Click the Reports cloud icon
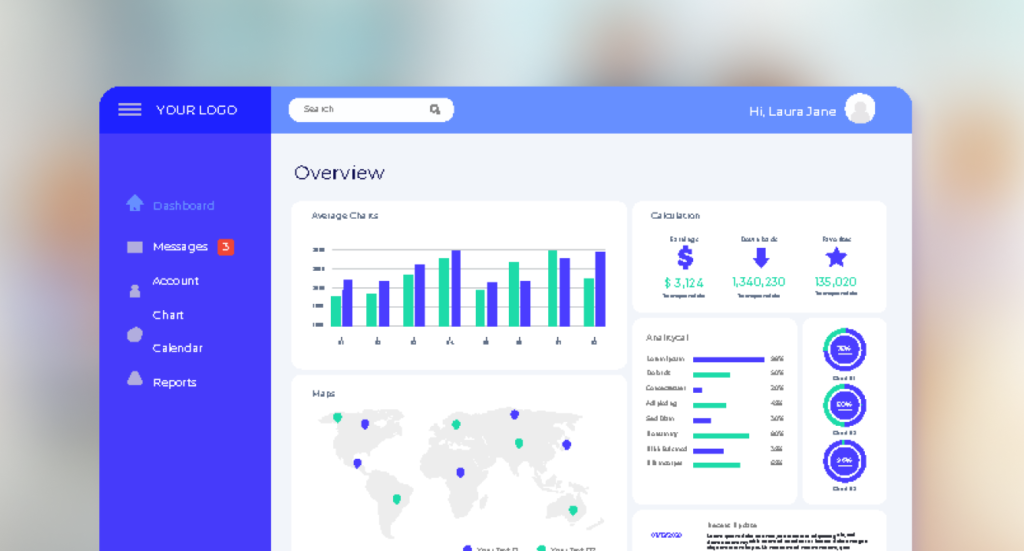1024x551 pixels. coord(135,379)
